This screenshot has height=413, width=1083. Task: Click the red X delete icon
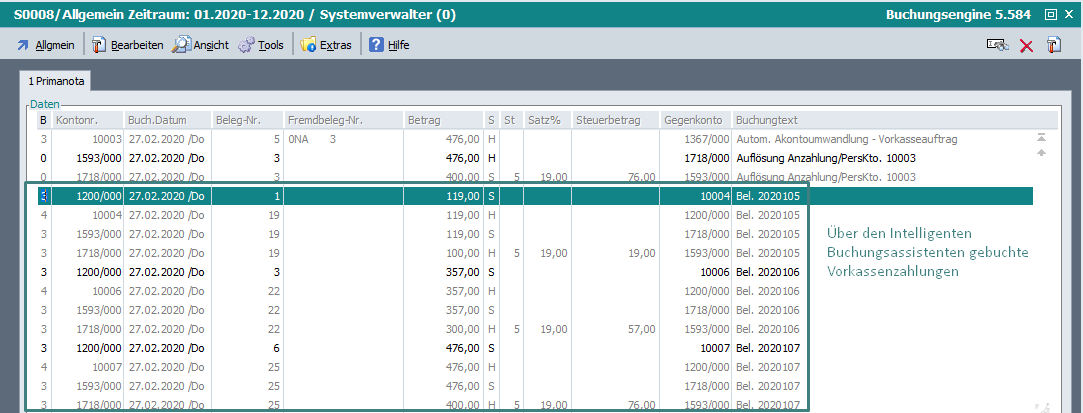point(1026,45)
